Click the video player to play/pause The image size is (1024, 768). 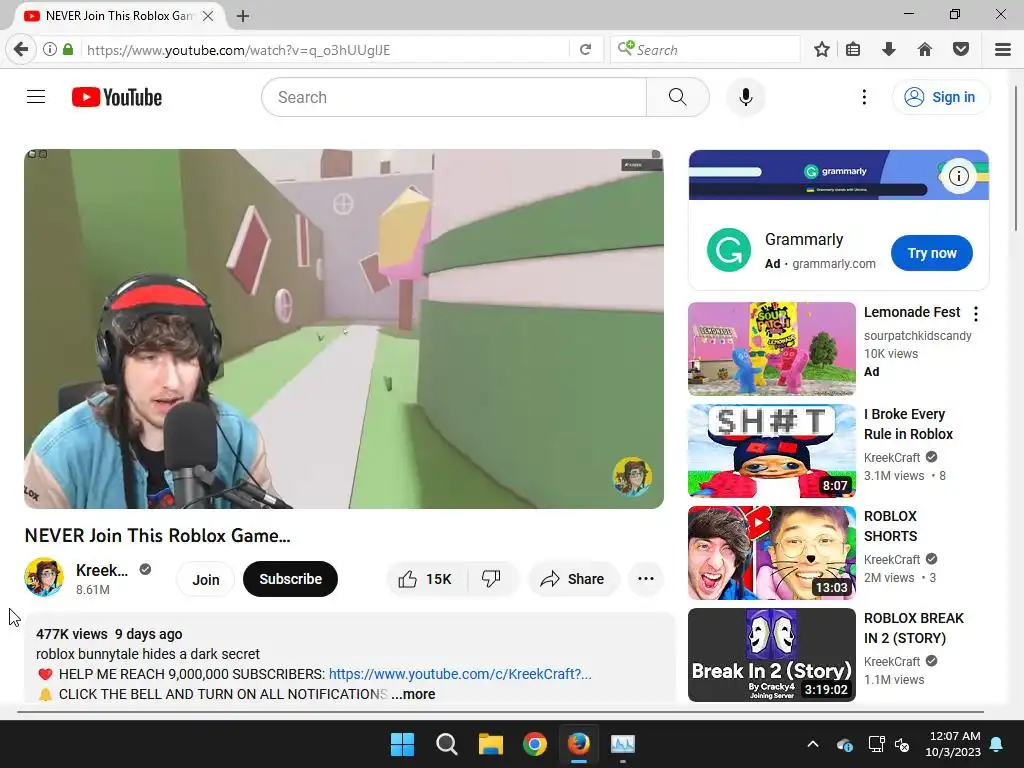[344, 328]
